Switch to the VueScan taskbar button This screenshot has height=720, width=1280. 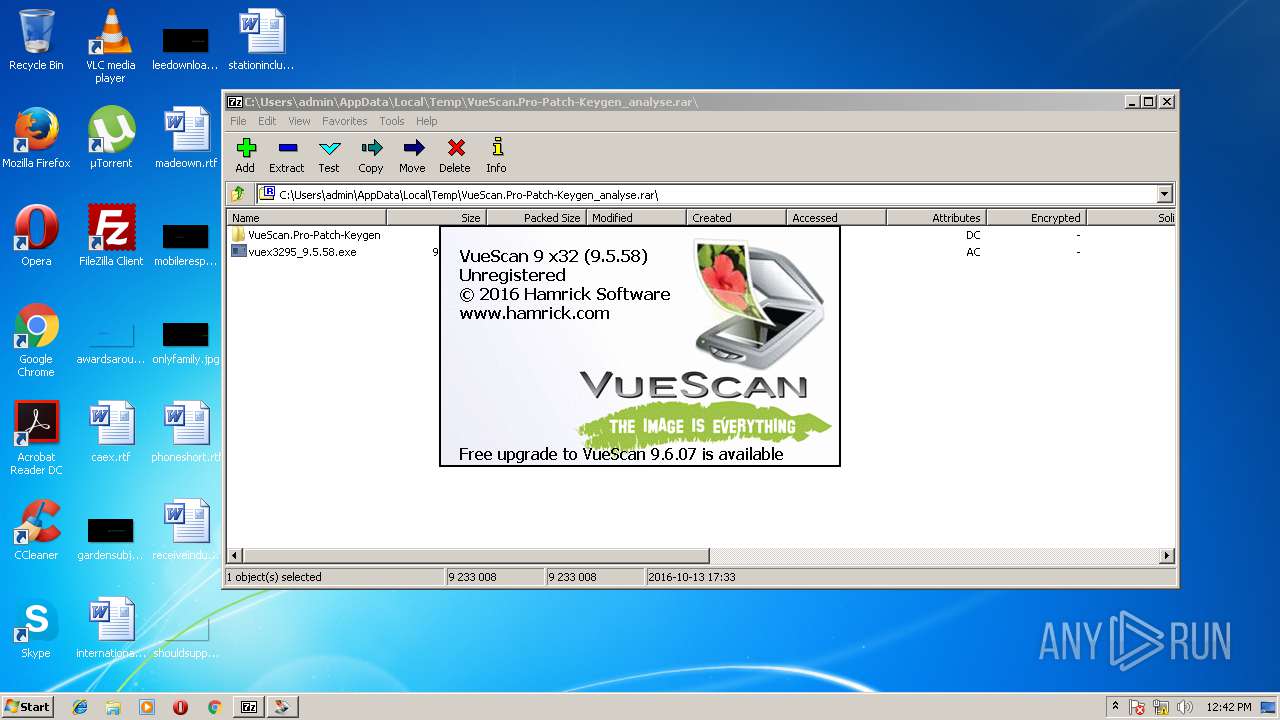tap(283, 707)
